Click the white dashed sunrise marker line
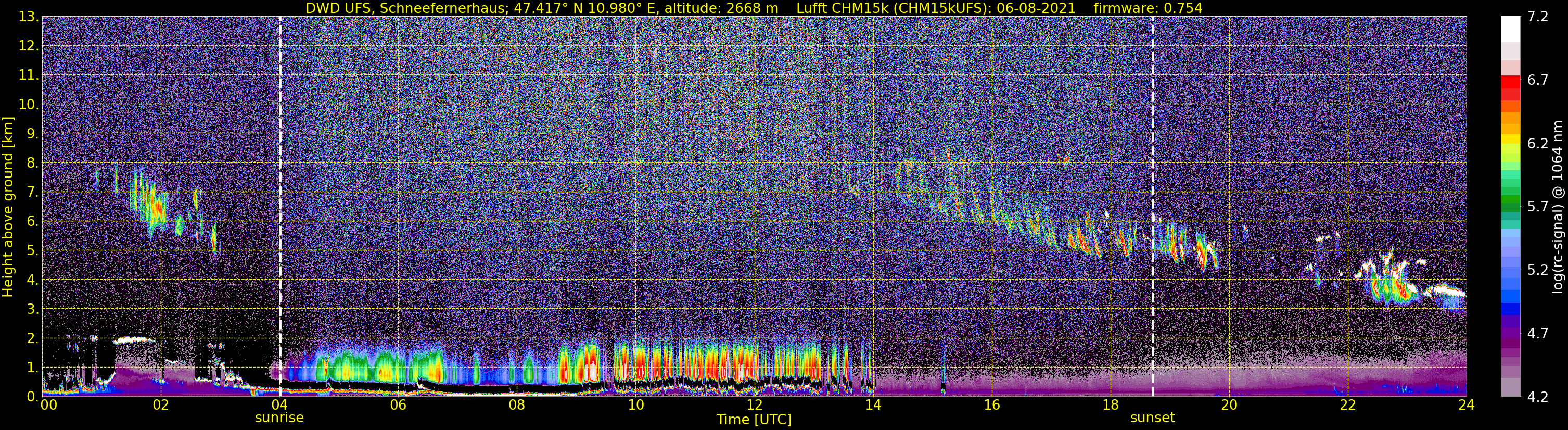The image size is (1568, 430). click(280, 207)
